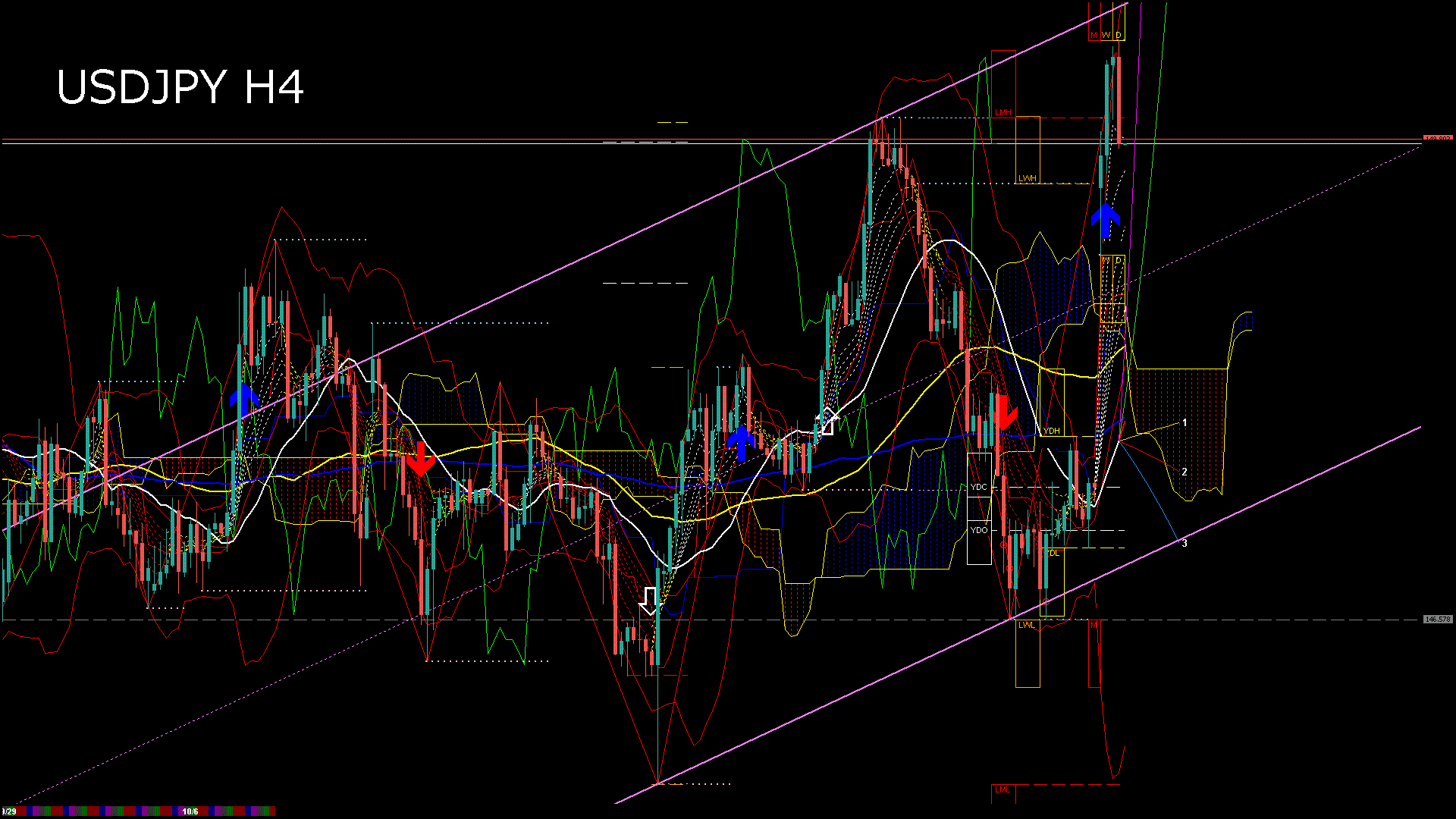Click the blue up arrow in chart middle
The image size is (1456, 819).
tap(742, 442)
